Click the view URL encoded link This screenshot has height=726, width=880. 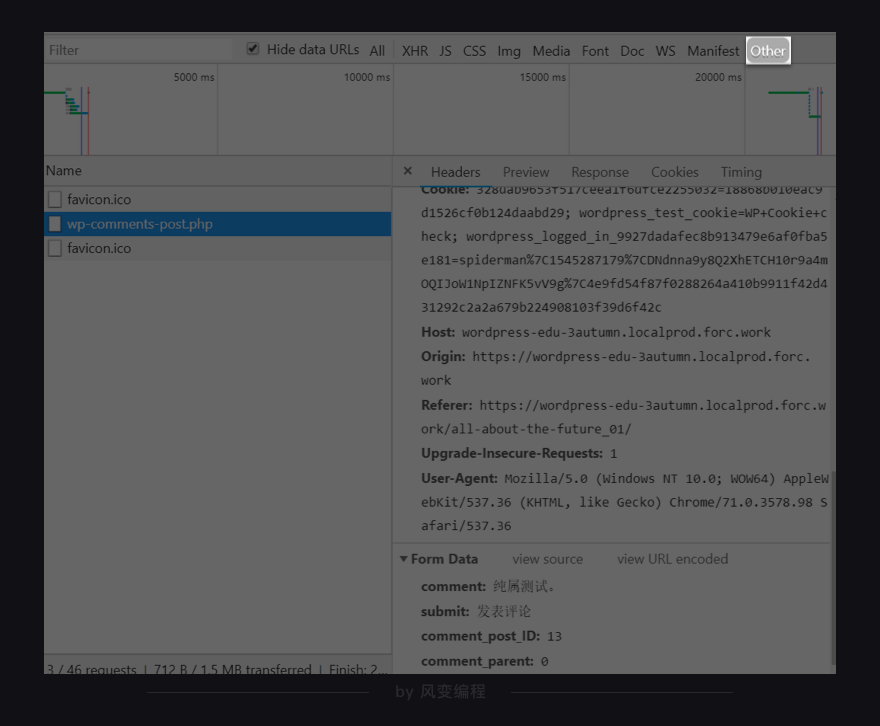672,559
